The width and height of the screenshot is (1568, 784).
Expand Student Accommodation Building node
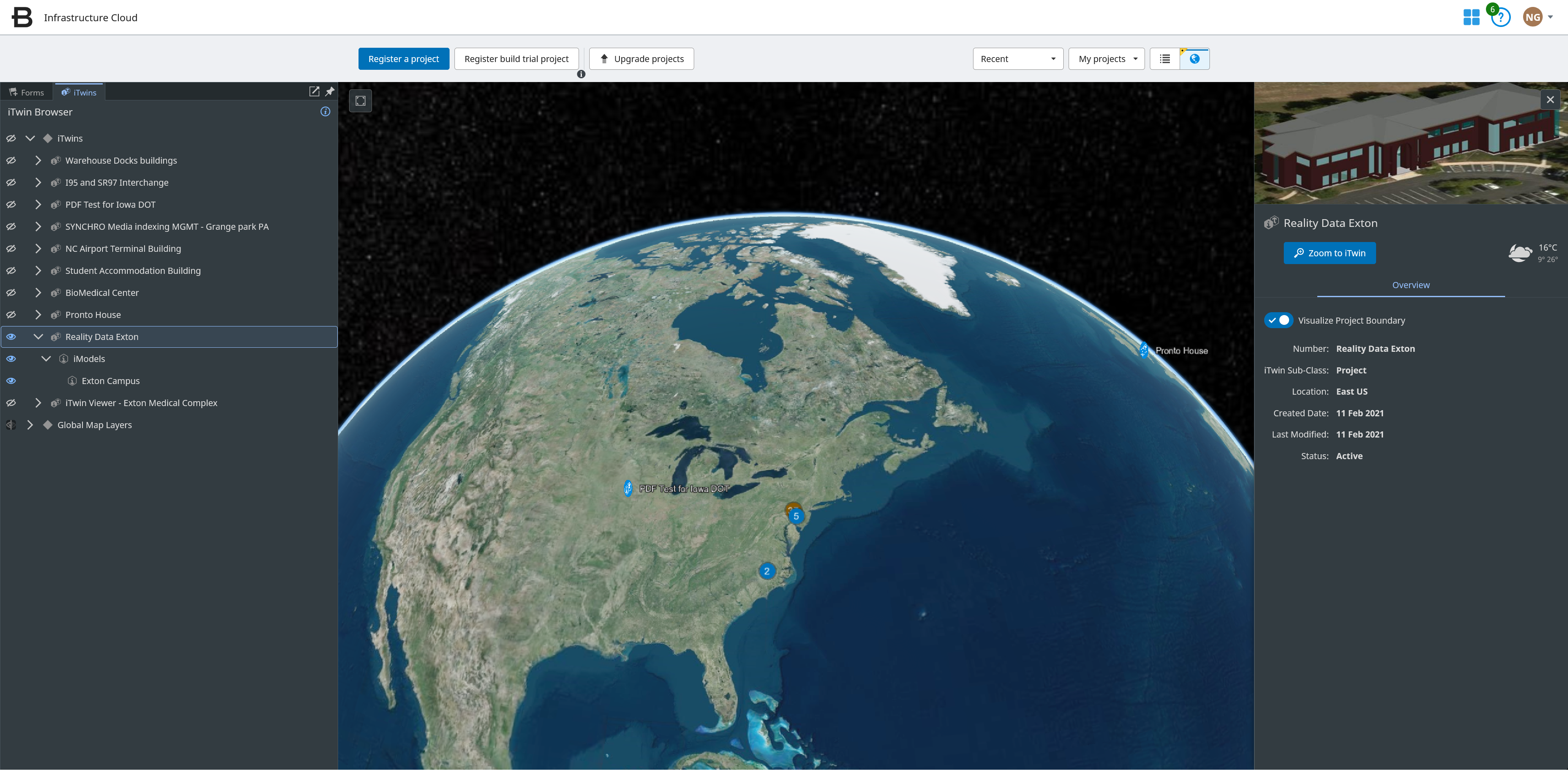coord(38,271)
